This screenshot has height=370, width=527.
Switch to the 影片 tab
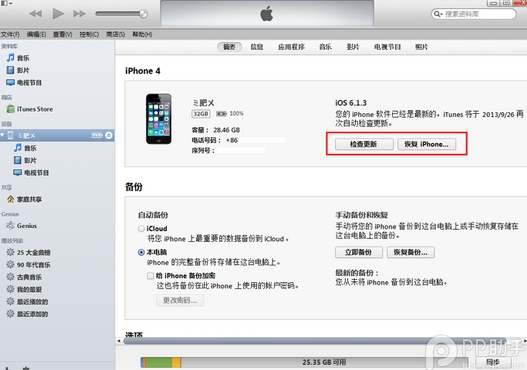click(353, 47)
